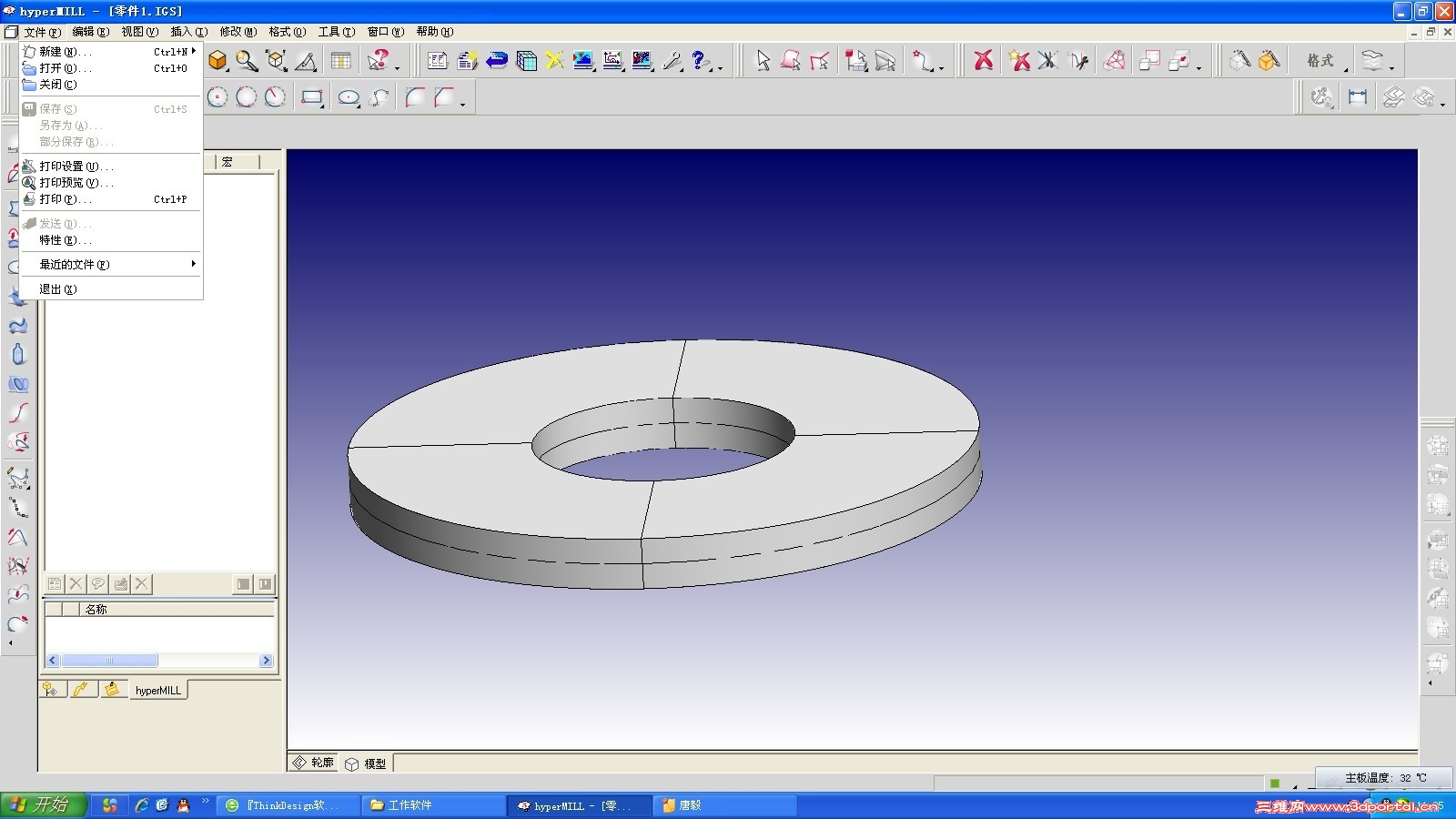Click the 名称 column header

click(x=177, y=610)
